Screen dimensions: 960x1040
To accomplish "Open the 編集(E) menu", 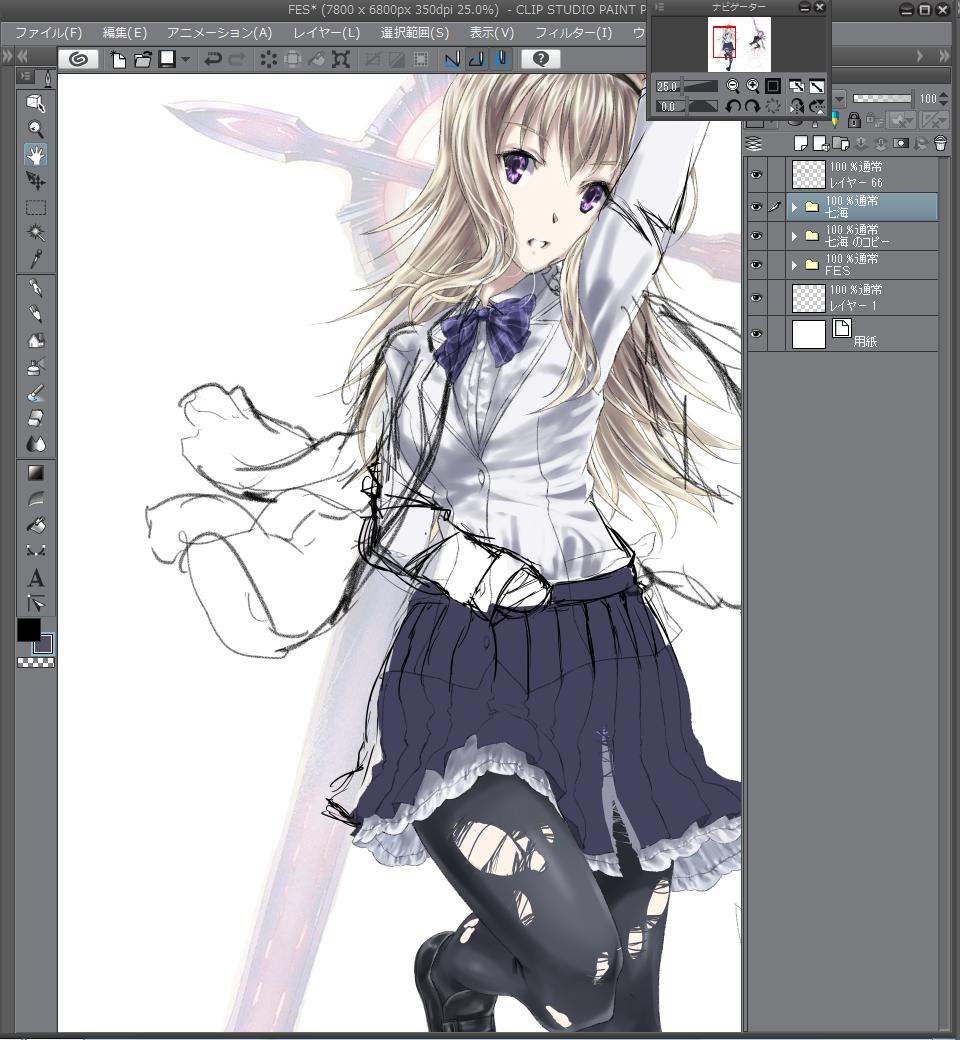I will (x=125, y=33).
